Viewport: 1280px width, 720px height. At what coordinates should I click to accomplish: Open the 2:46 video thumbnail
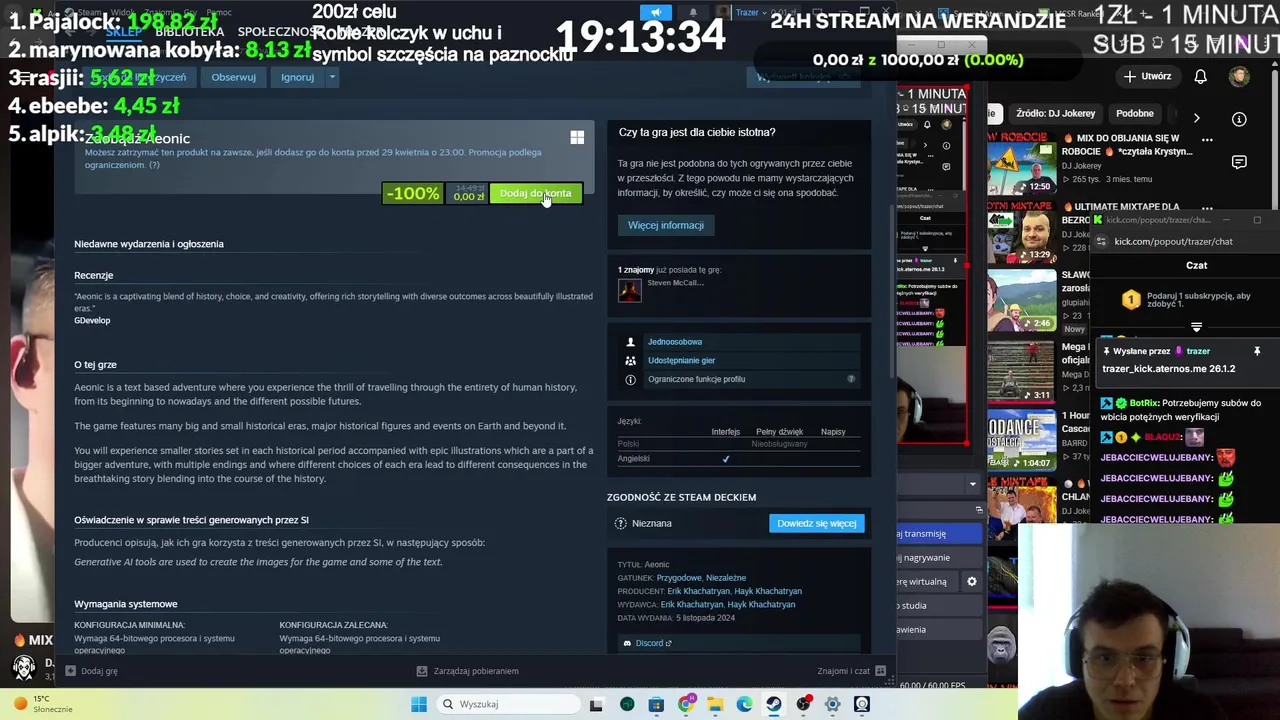[1021, 300]
